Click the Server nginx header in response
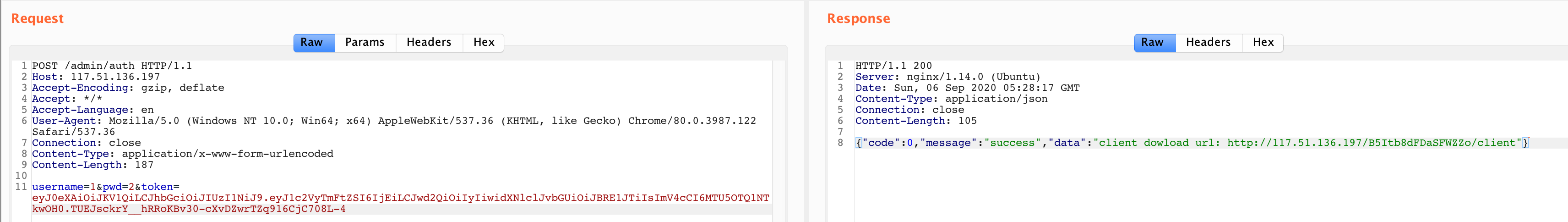Viewport: 1568px width, 222px height. [x=948, y=77]
